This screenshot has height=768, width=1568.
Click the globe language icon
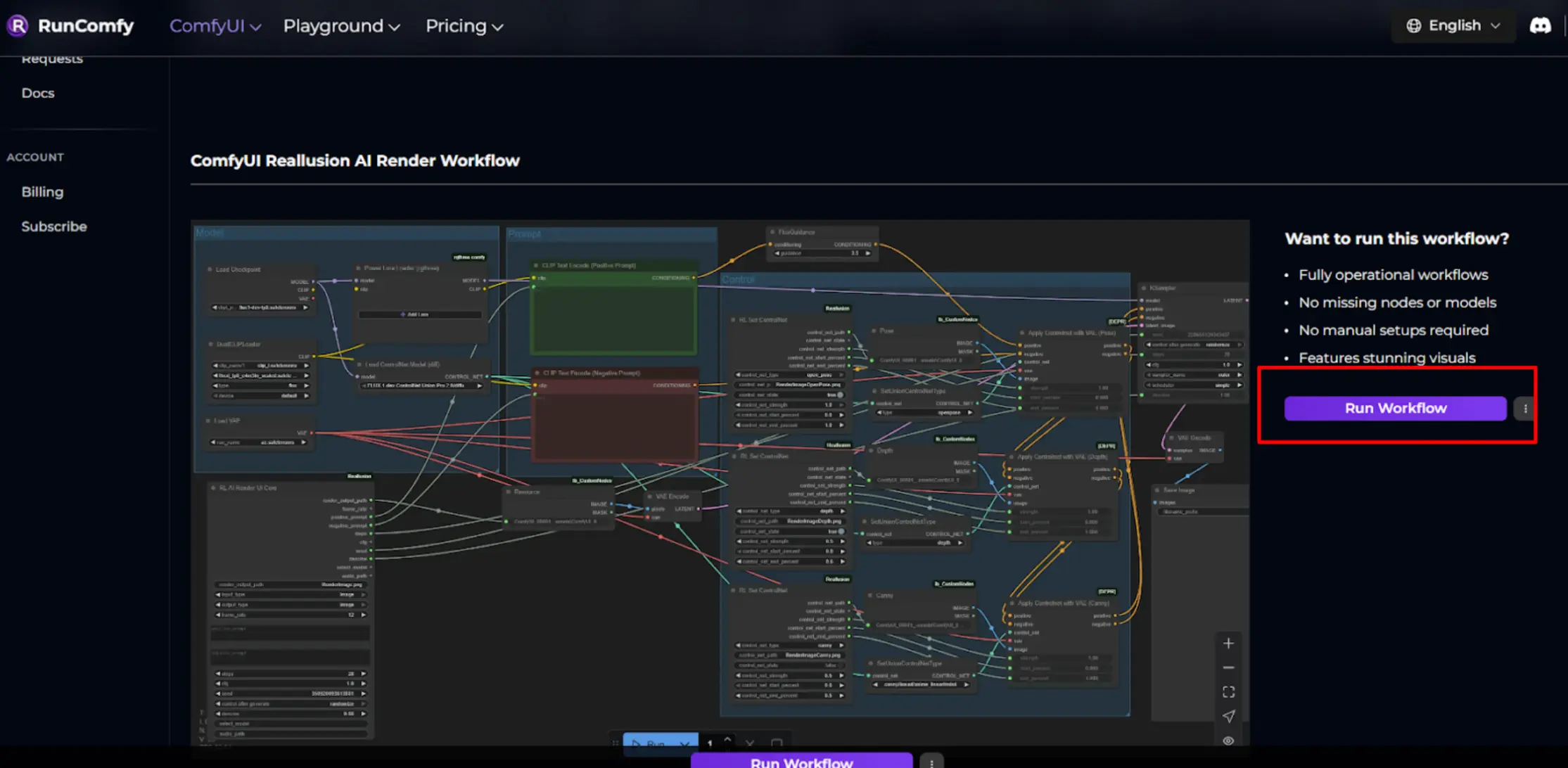tap(1413, 26)
